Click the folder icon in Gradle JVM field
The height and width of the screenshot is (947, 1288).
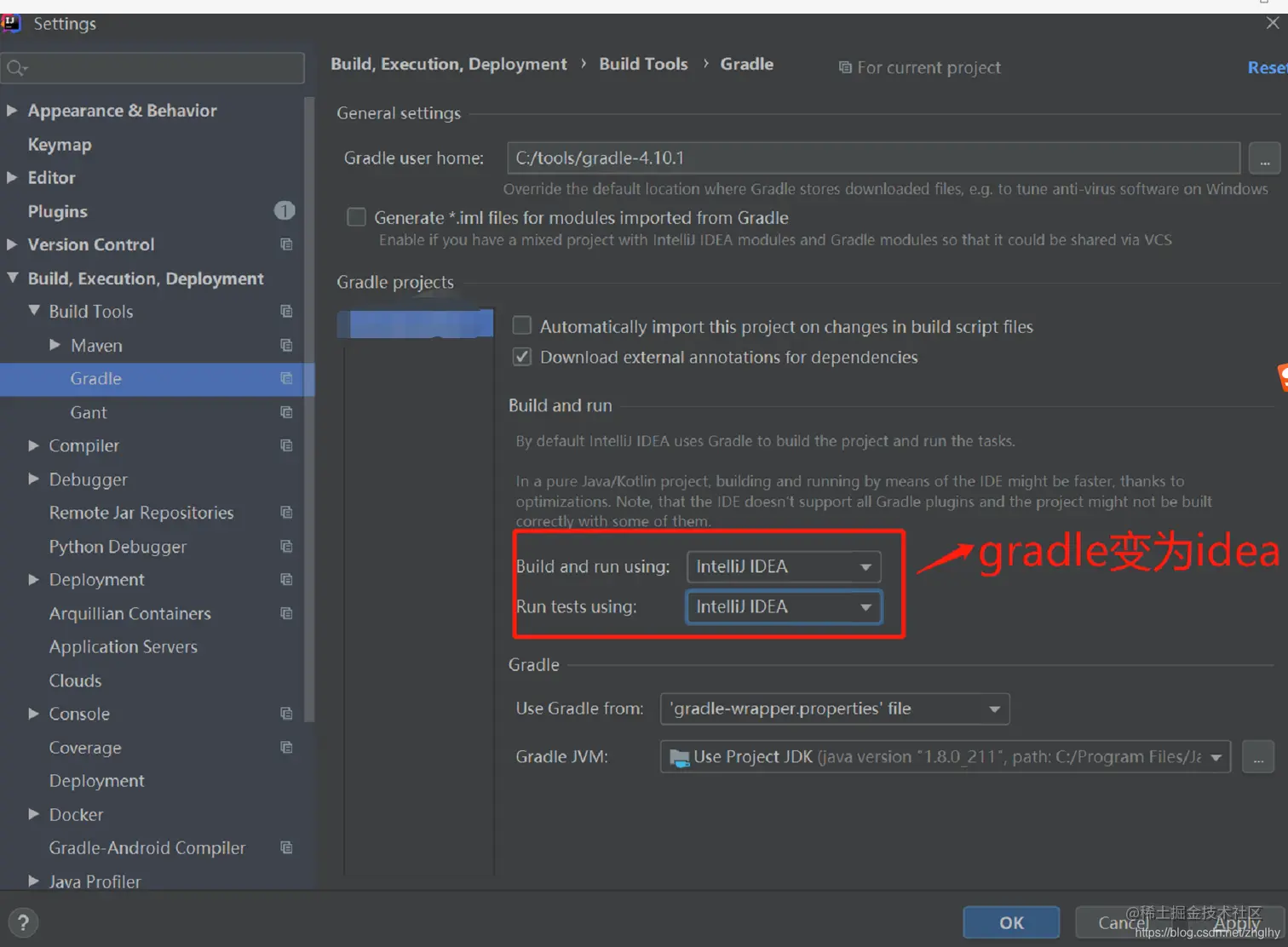point(680,757)
